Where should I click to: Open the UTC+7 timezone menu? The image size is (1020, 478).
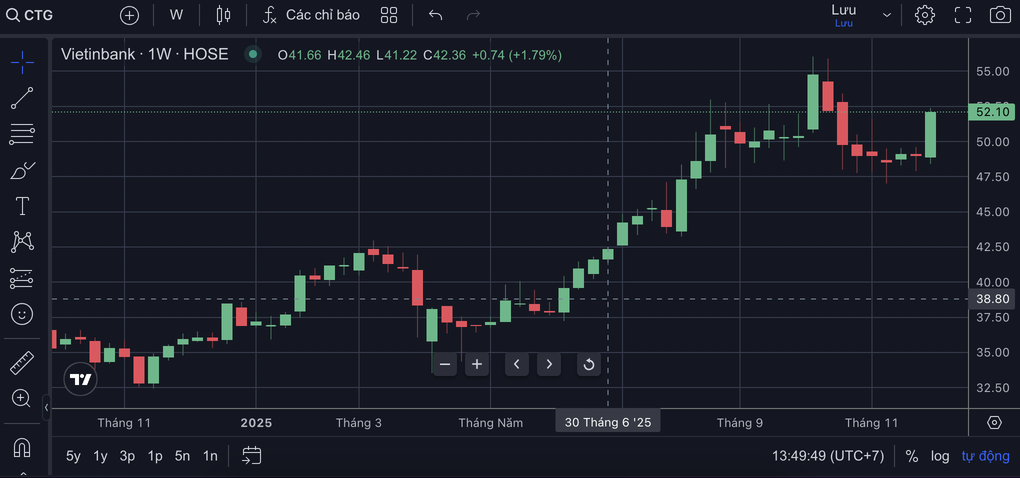828,456
